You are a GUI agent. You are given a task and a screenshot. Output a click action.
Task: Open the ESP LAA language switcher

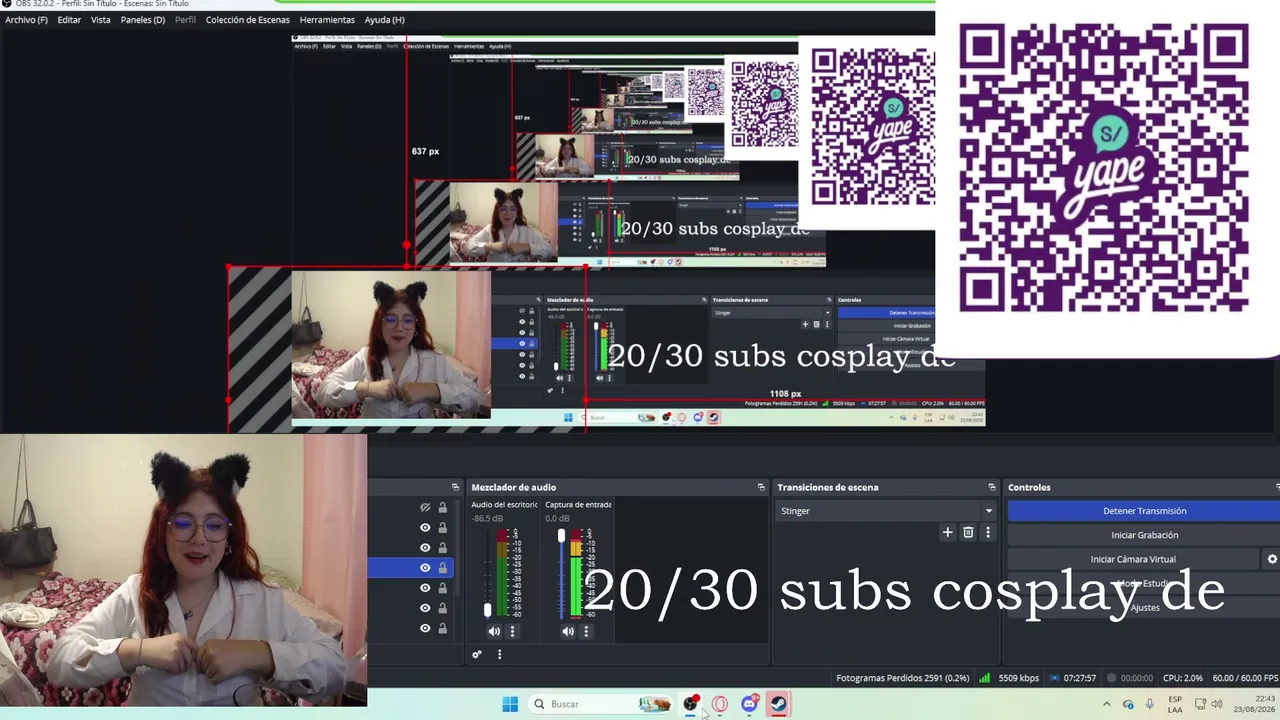click(x=1175, y=704)
